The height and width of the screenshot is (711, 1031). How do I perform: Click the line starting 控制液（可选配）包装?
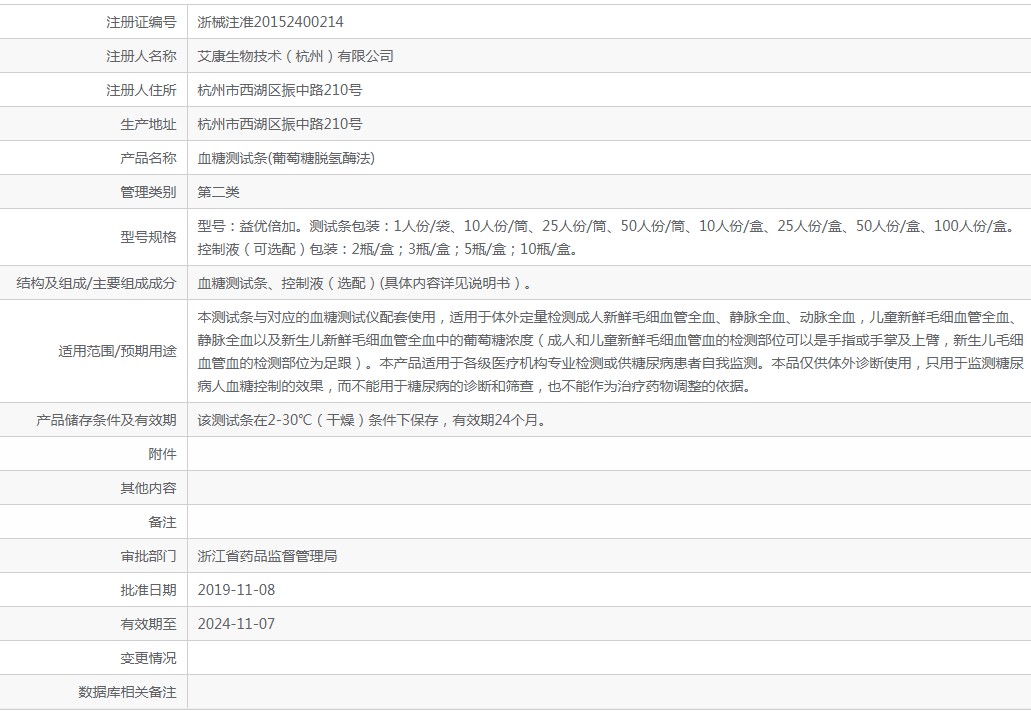pyautogui.click(x=388, y=249)
